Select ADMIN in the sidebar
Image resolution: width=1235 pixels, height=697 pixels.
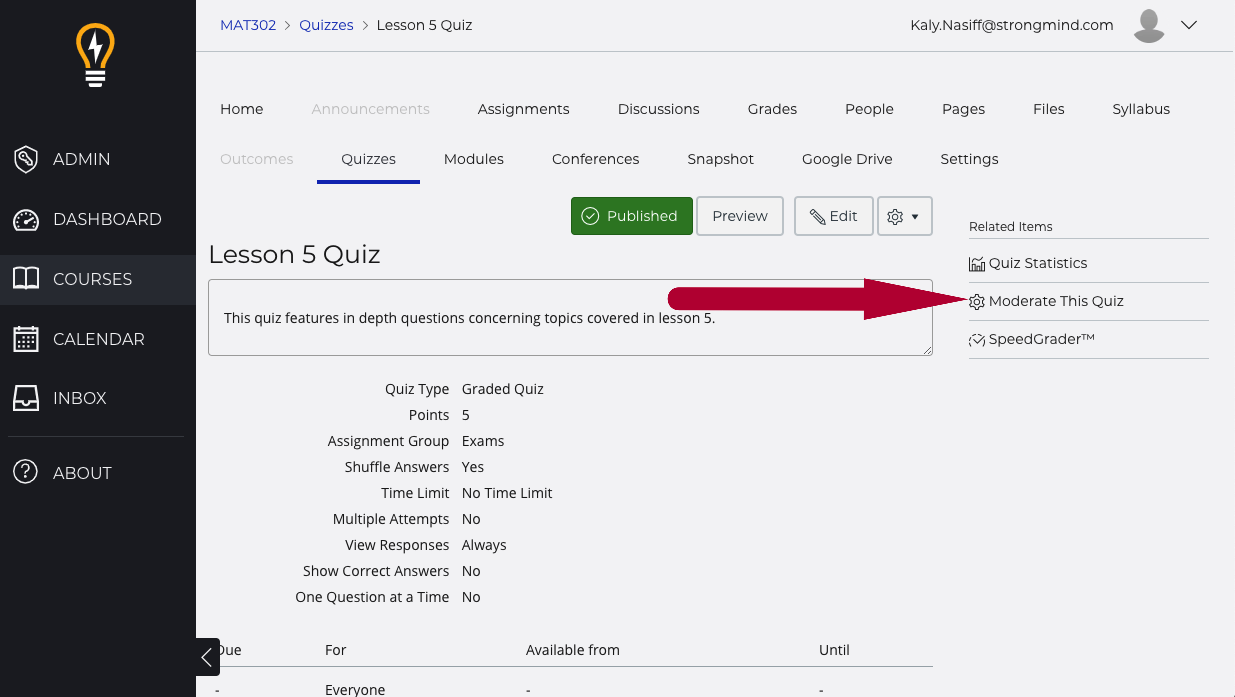pyautogui.click(x=98, y=159)
